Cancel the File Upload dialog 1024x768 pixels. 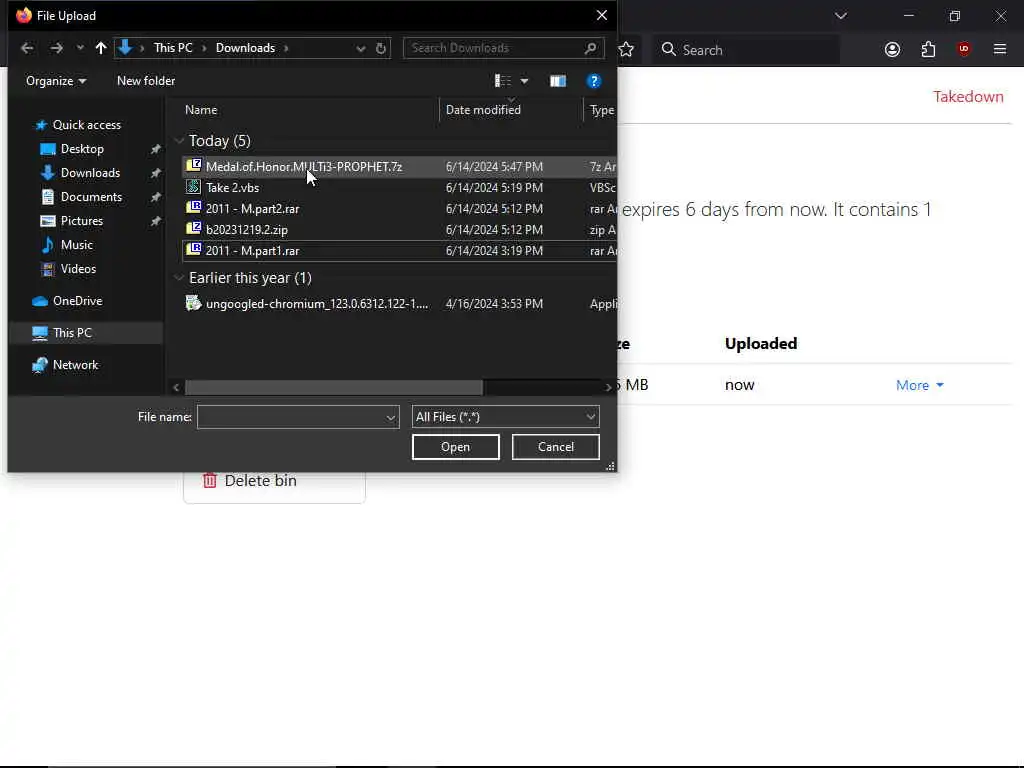pyautogui.click(x=556, y=447)
